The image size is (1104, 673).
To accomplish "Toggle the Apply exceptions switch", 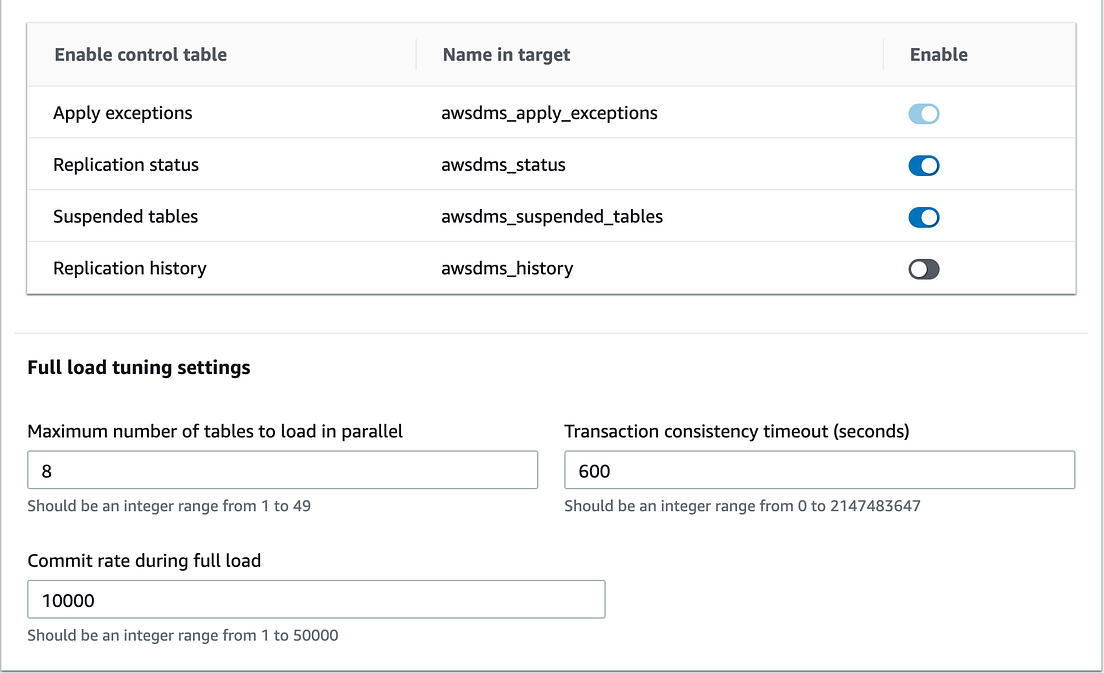I will 923,114.
